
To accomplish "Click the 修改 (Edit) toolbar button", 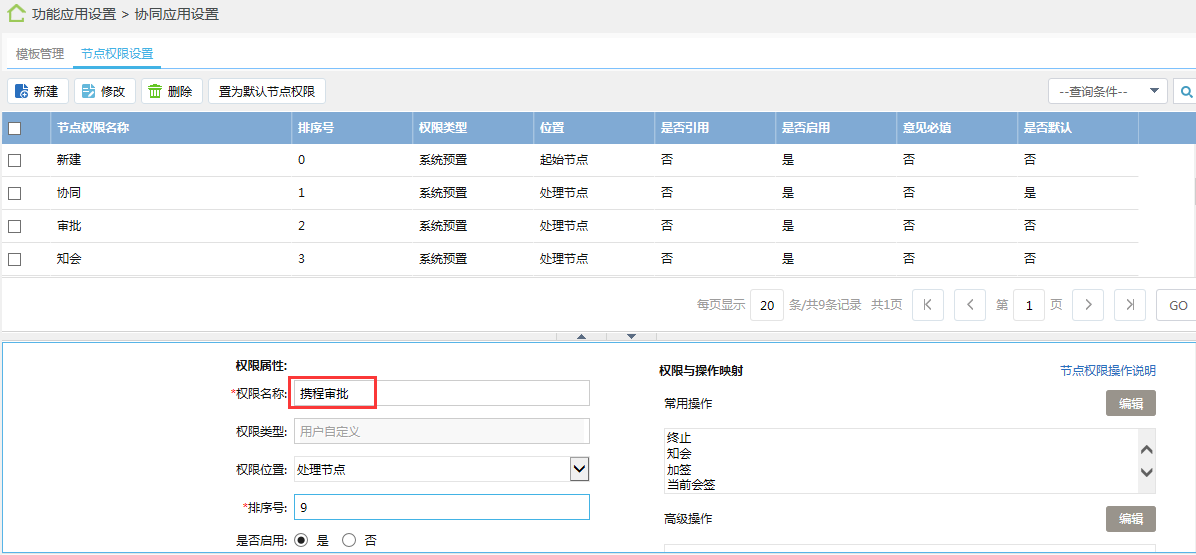I will coord(104,92).
